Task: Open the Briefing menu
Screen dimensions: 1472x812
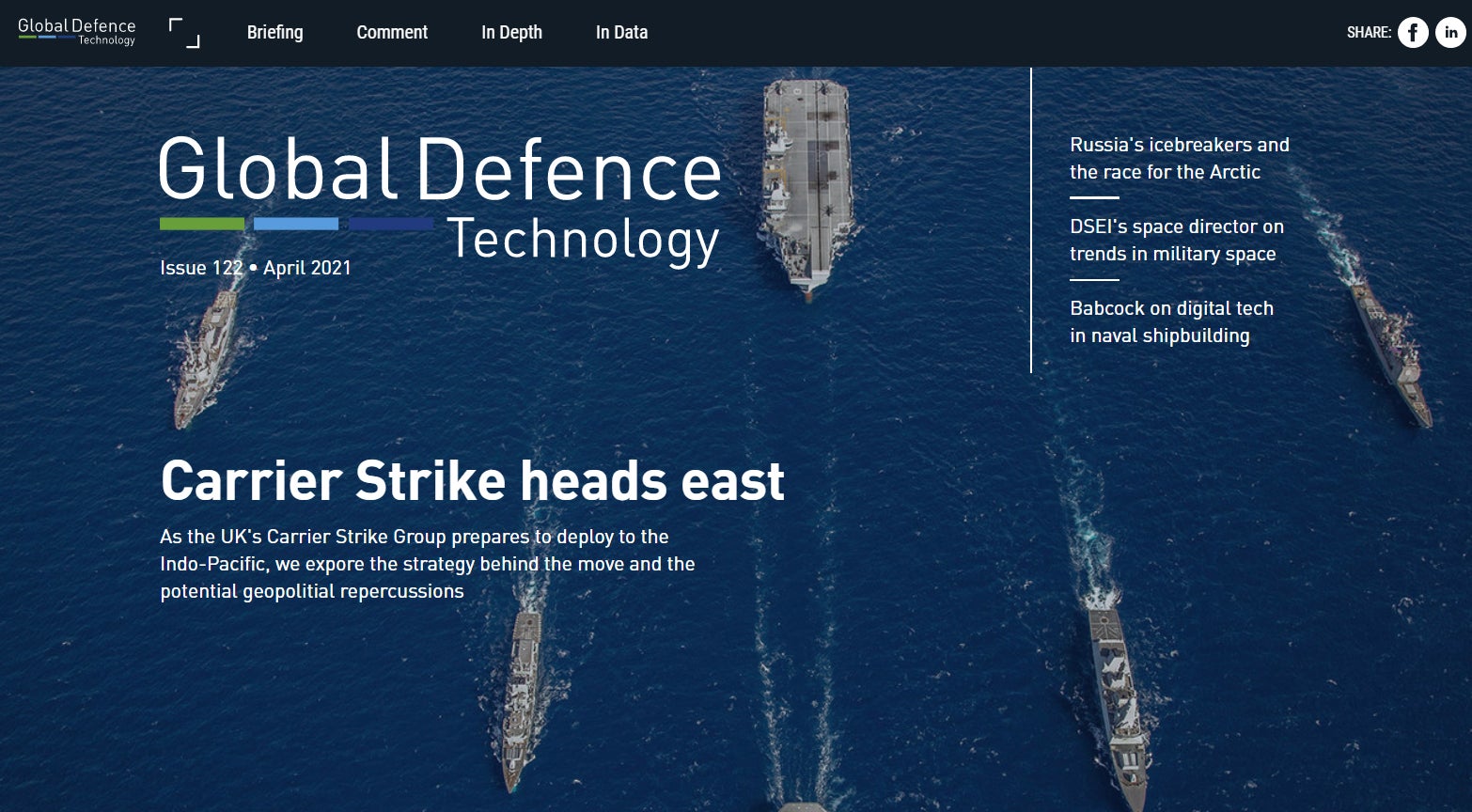Action: tap(274, 32)
